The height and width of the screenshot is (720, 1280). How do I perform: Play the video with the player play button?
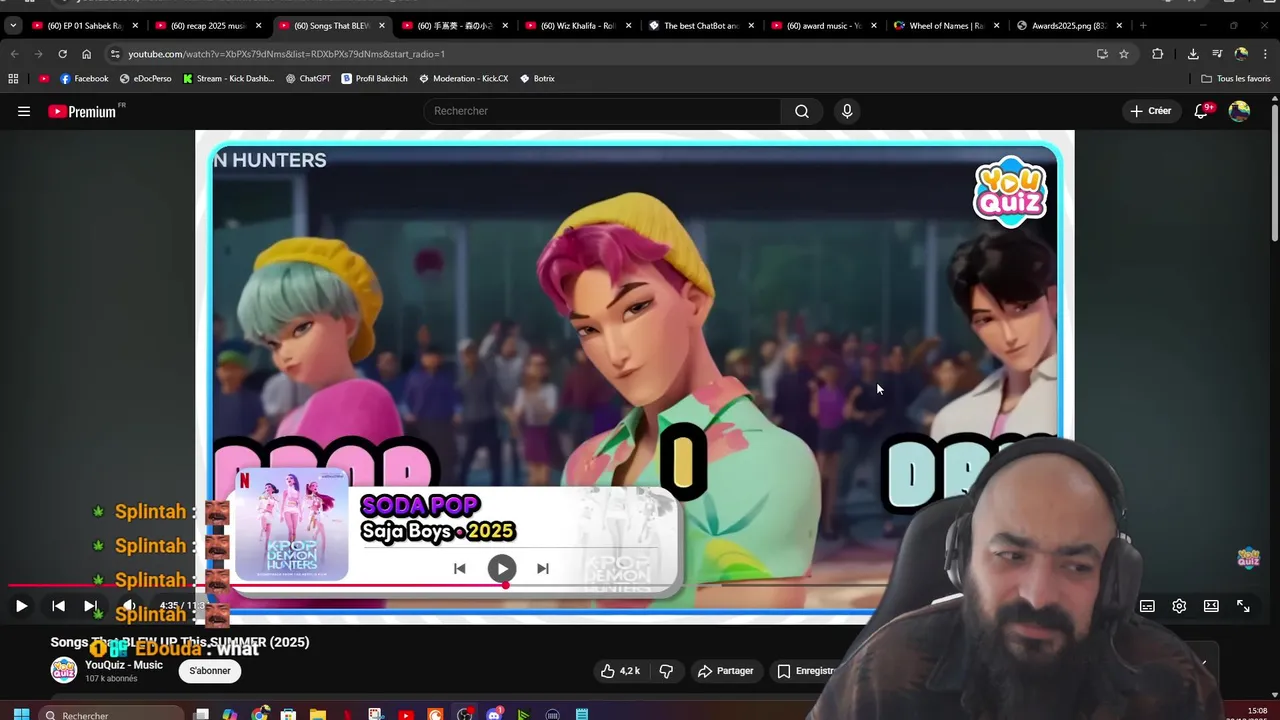[x=21, y=606]
